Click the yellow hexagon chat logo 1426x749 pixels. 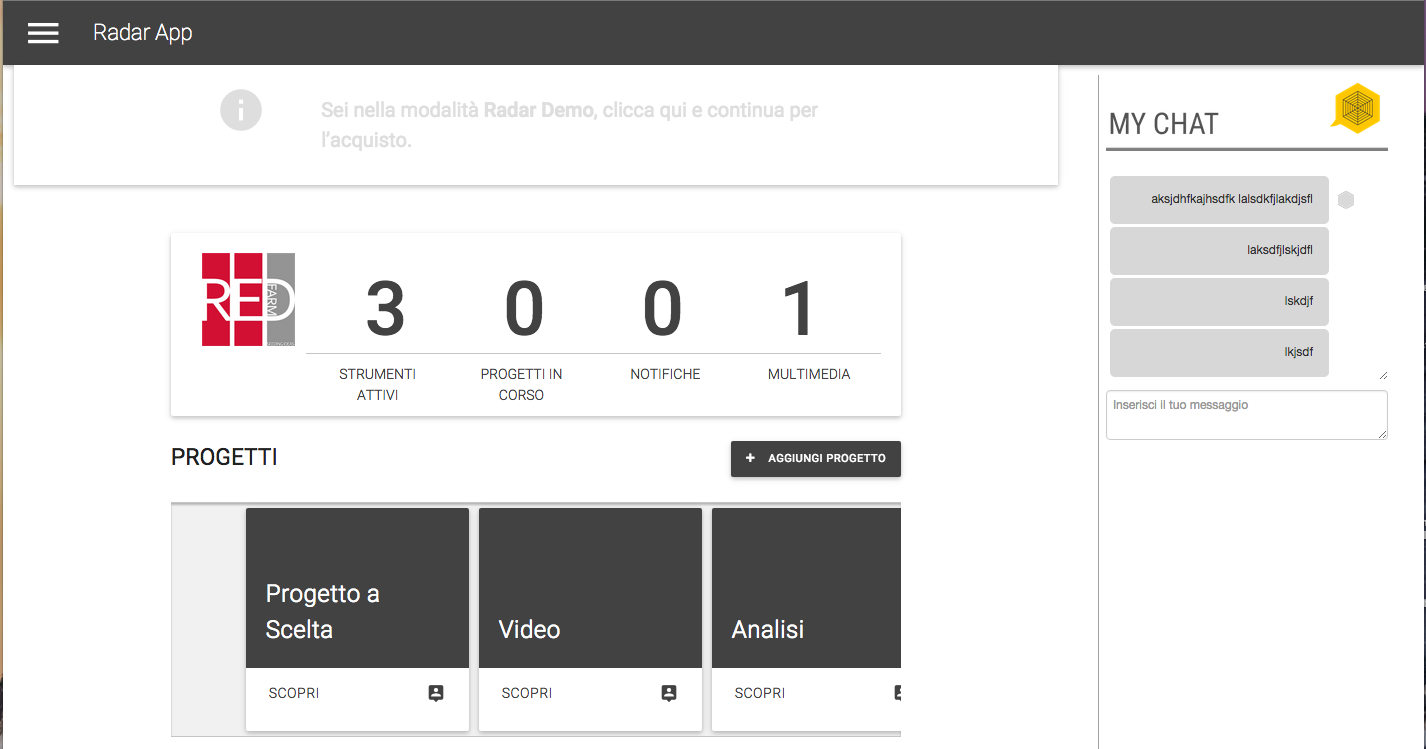[x=1356, y=107]
